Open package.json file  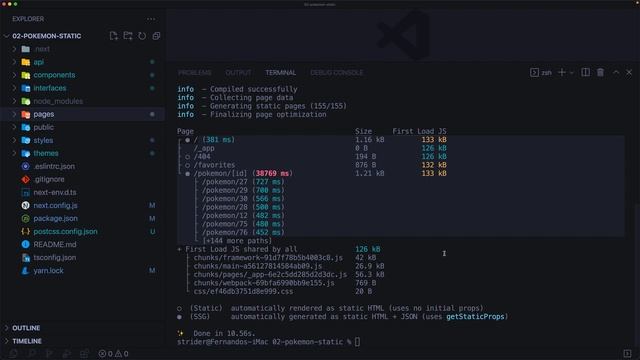pos(56,218)
